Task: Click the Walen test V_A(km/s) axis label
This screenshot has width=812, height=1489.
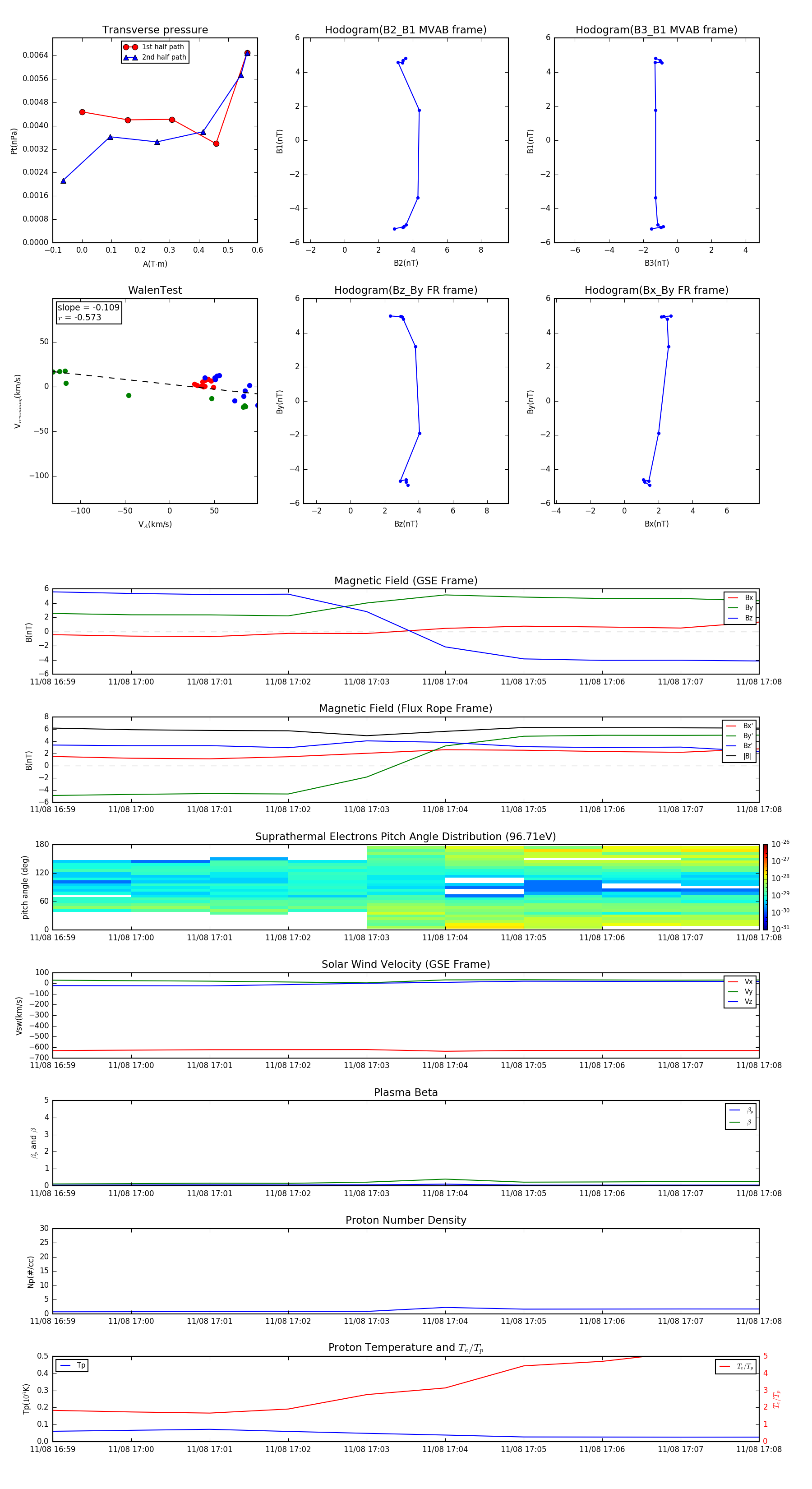Action: pyautogui.click(x=155, y=524)
